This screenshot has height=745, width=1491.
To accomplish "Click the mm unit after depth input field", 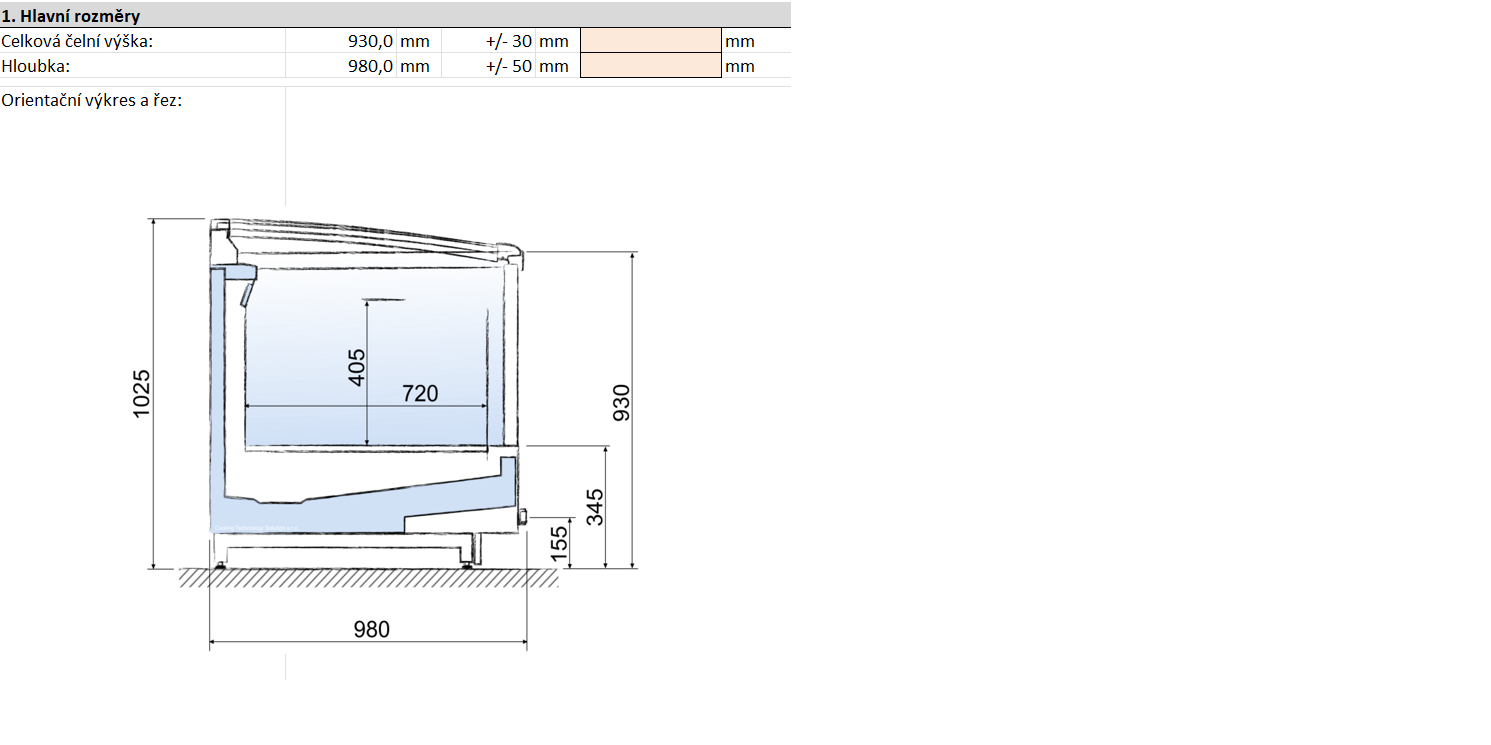I will pos(740,66).
